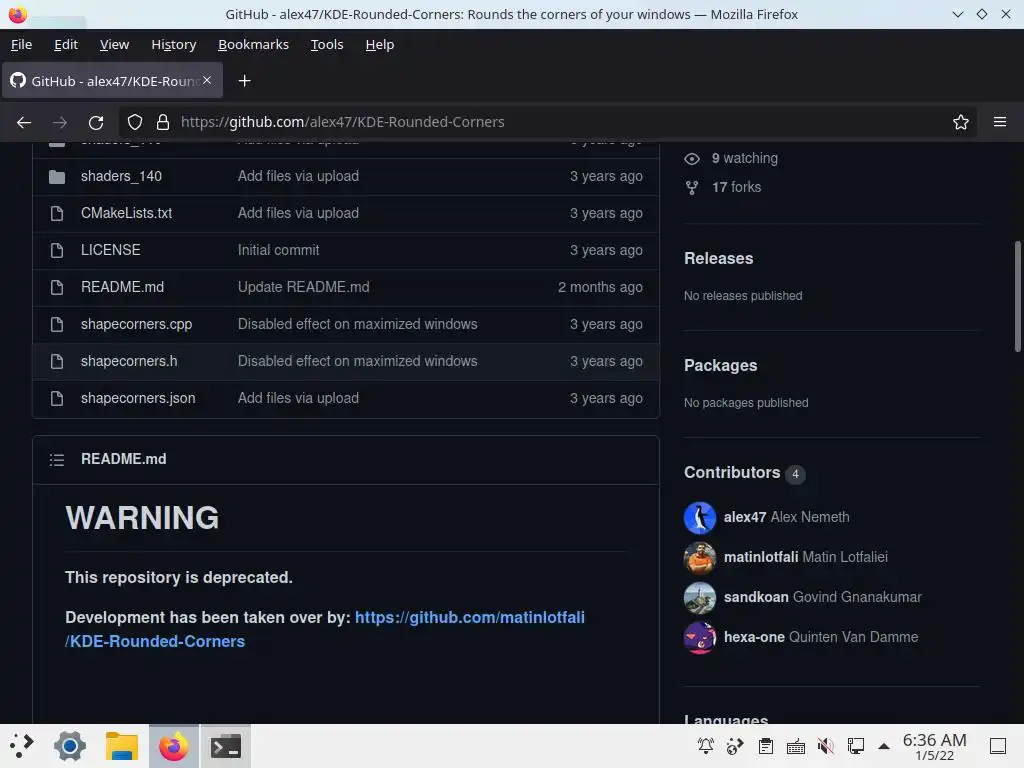Open alex47's avatar in Contributors

click(699, 518)
